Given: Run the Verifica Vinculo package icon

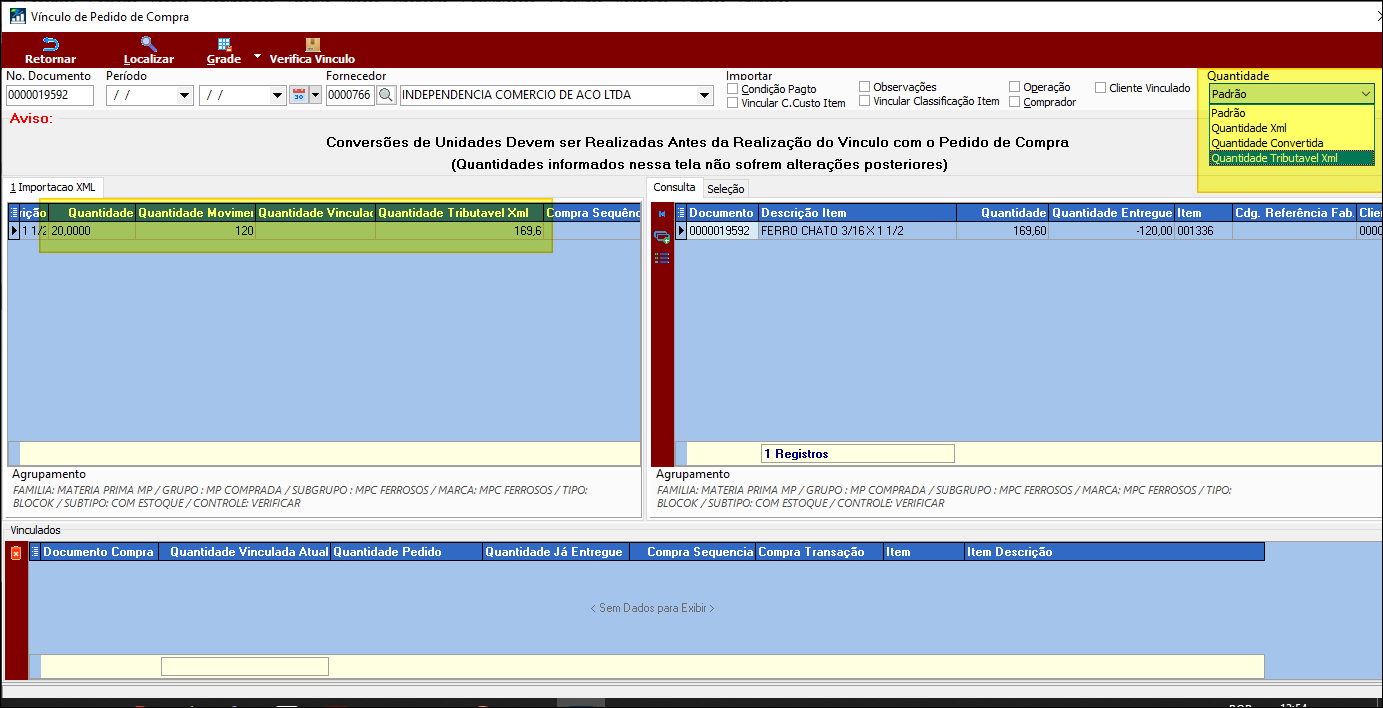Looking at the screenshot, I should click(x=312, y=44).
